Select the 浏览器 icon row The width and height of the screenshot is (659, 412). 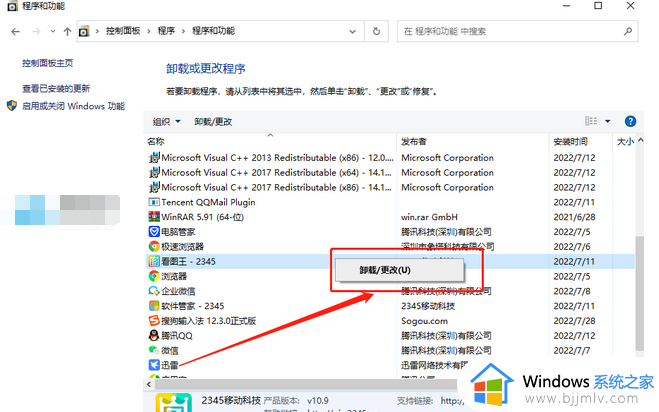[154, 276]
